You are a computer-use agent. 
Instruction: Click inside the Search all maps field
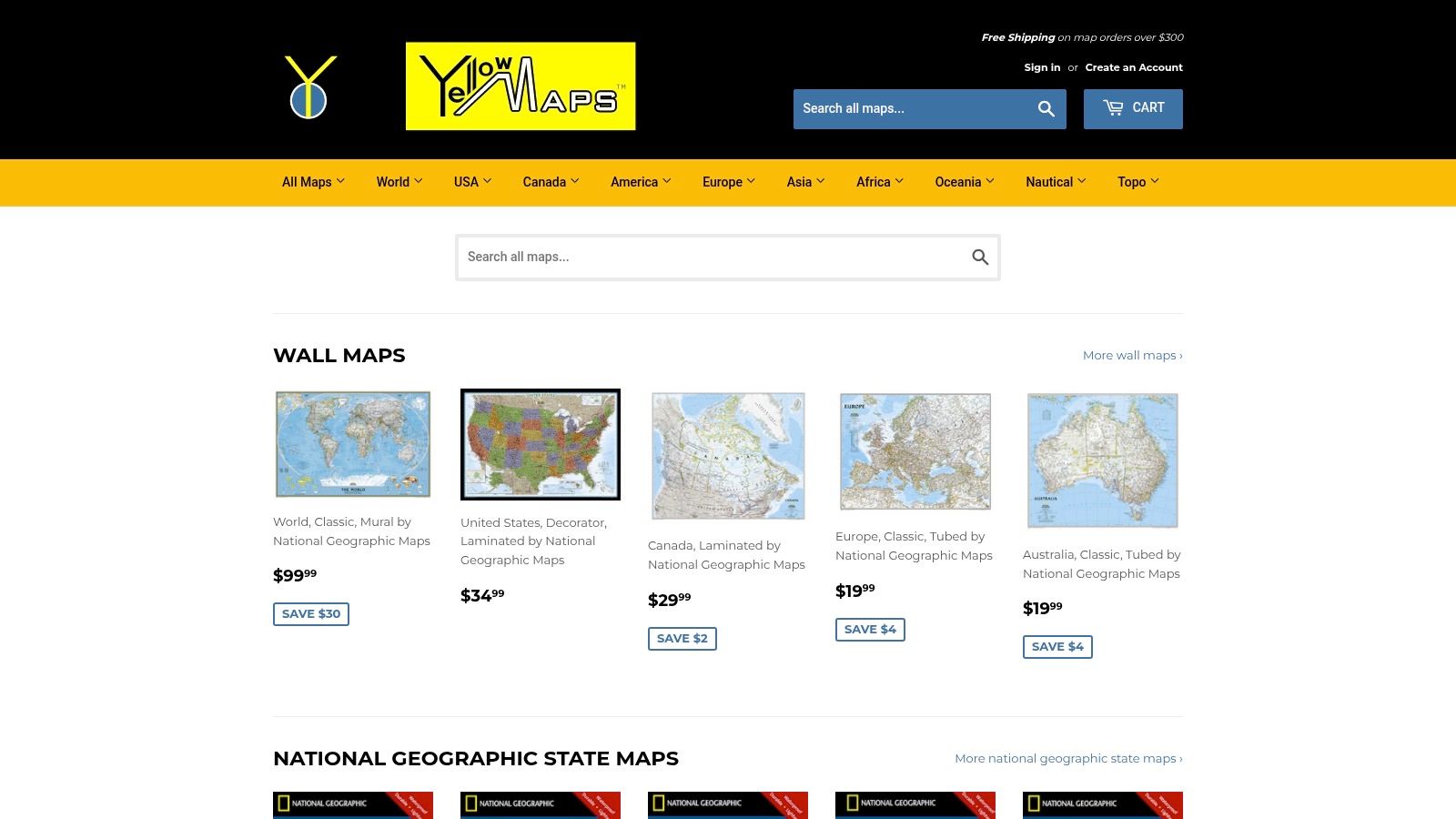coord(710,257)
